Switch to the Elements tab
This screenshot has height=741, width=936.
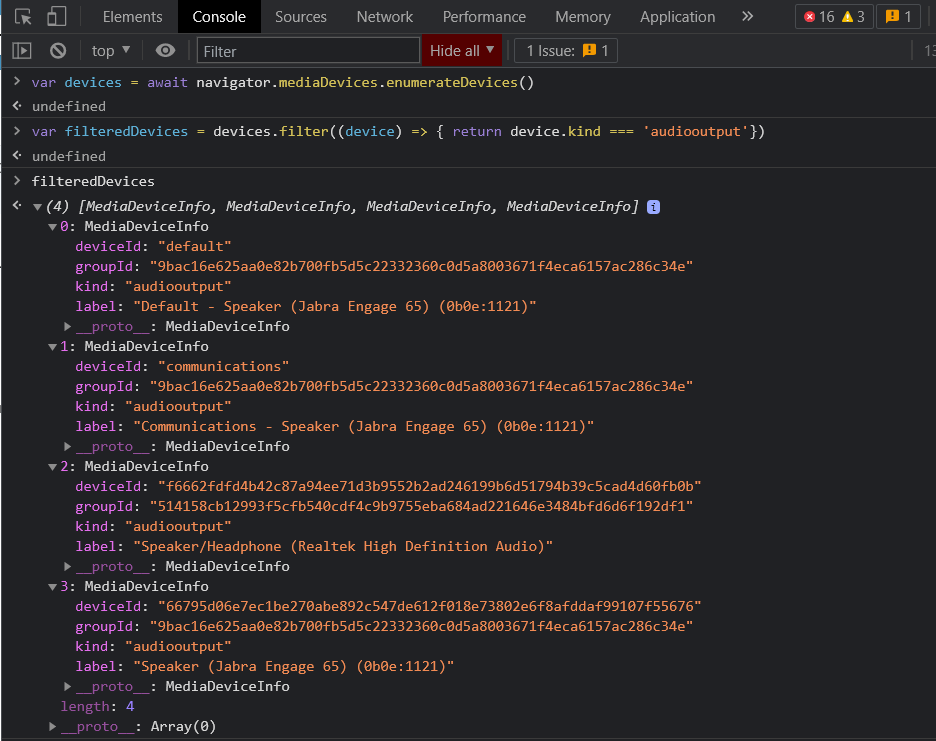pyautogui.click(x=132, y=16)
